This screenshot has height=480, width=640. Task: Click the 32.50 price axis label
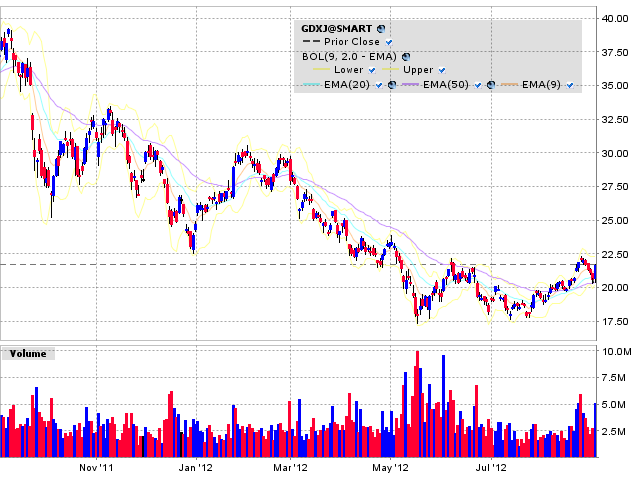click(x=615, y=120)
